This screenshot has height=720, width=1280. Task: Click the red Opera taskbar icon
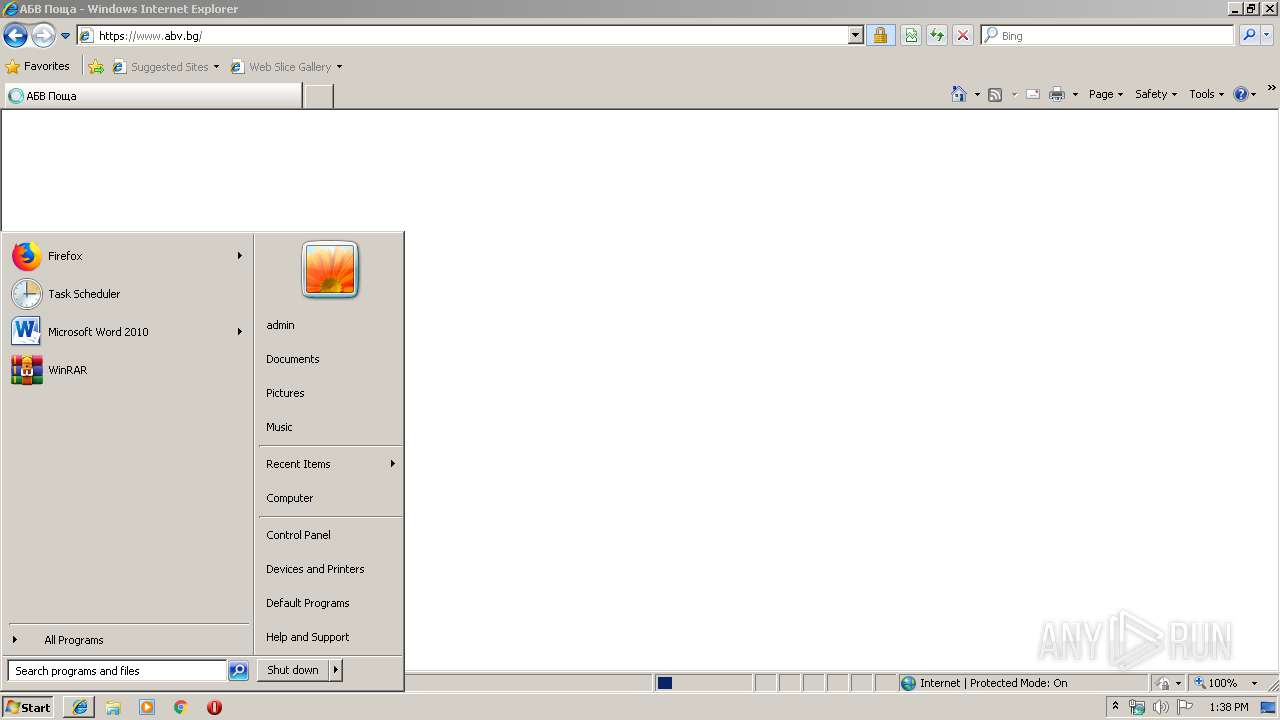coord(214,707)
